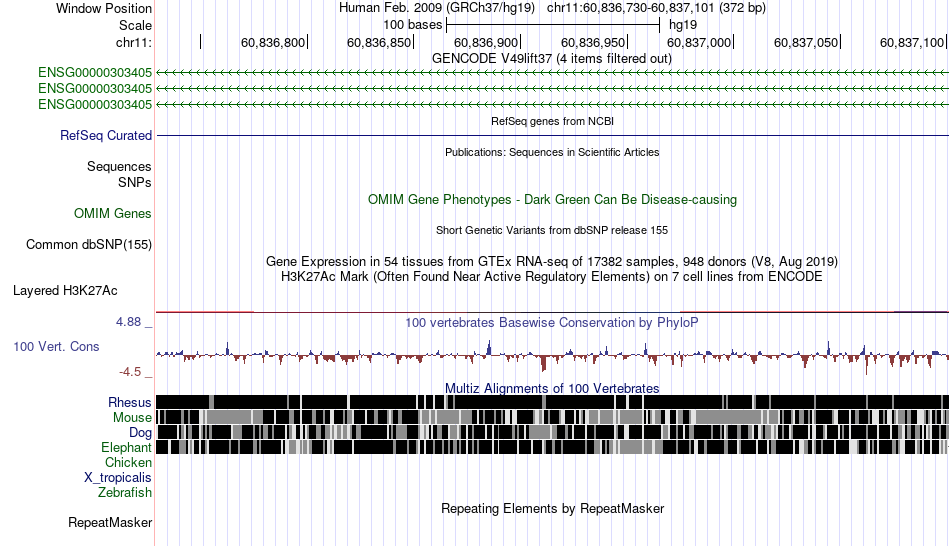The width and height of the screenshot is (950, 546).
Task: Open OMIM Gene Phenotypes track title
Action: coord(552,199)
